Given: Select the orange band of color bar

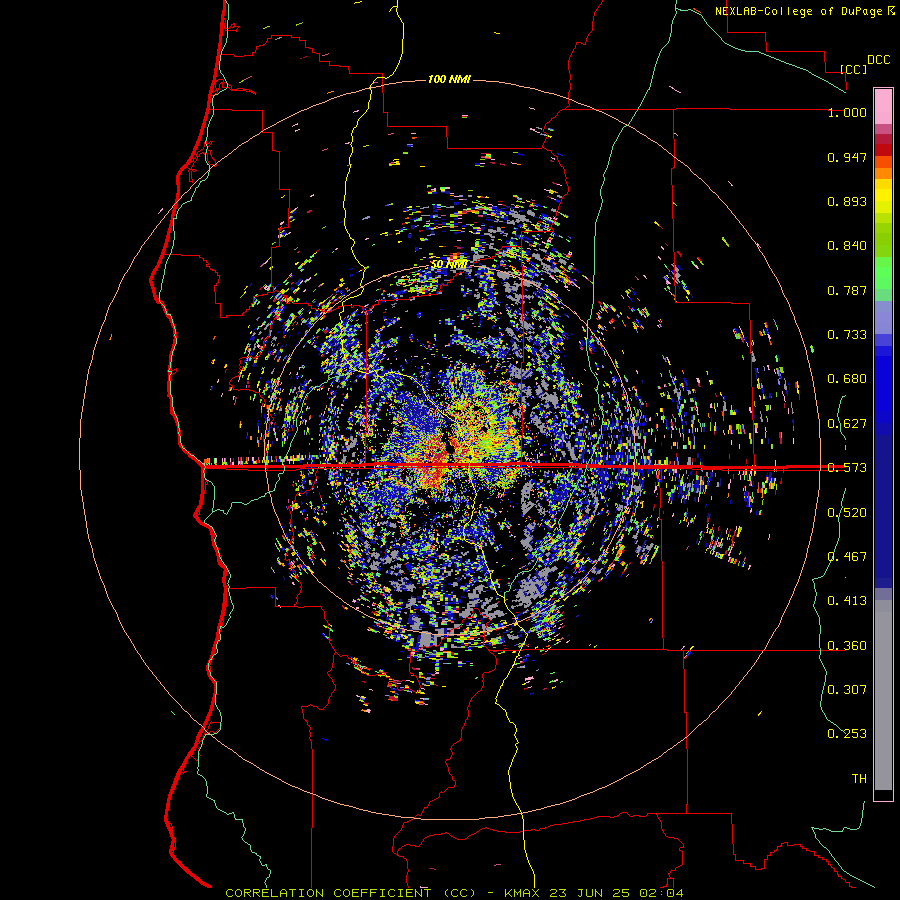Looking at the screenshot, I should point(883,173).
